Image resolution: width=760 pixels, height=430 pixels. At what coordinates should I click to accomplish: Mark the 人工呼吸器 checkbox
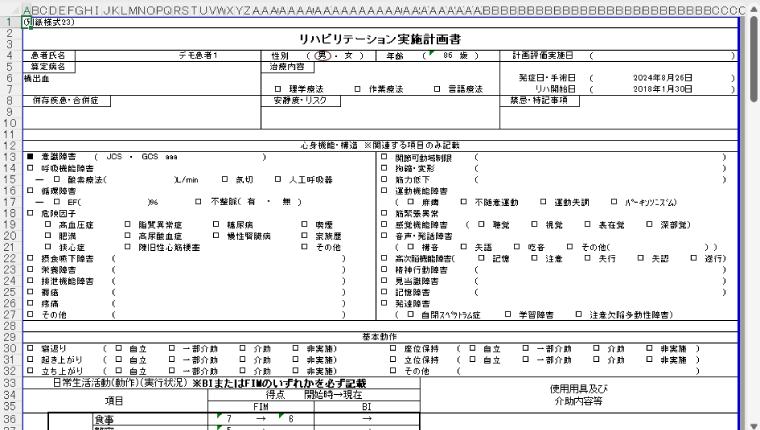278,179
